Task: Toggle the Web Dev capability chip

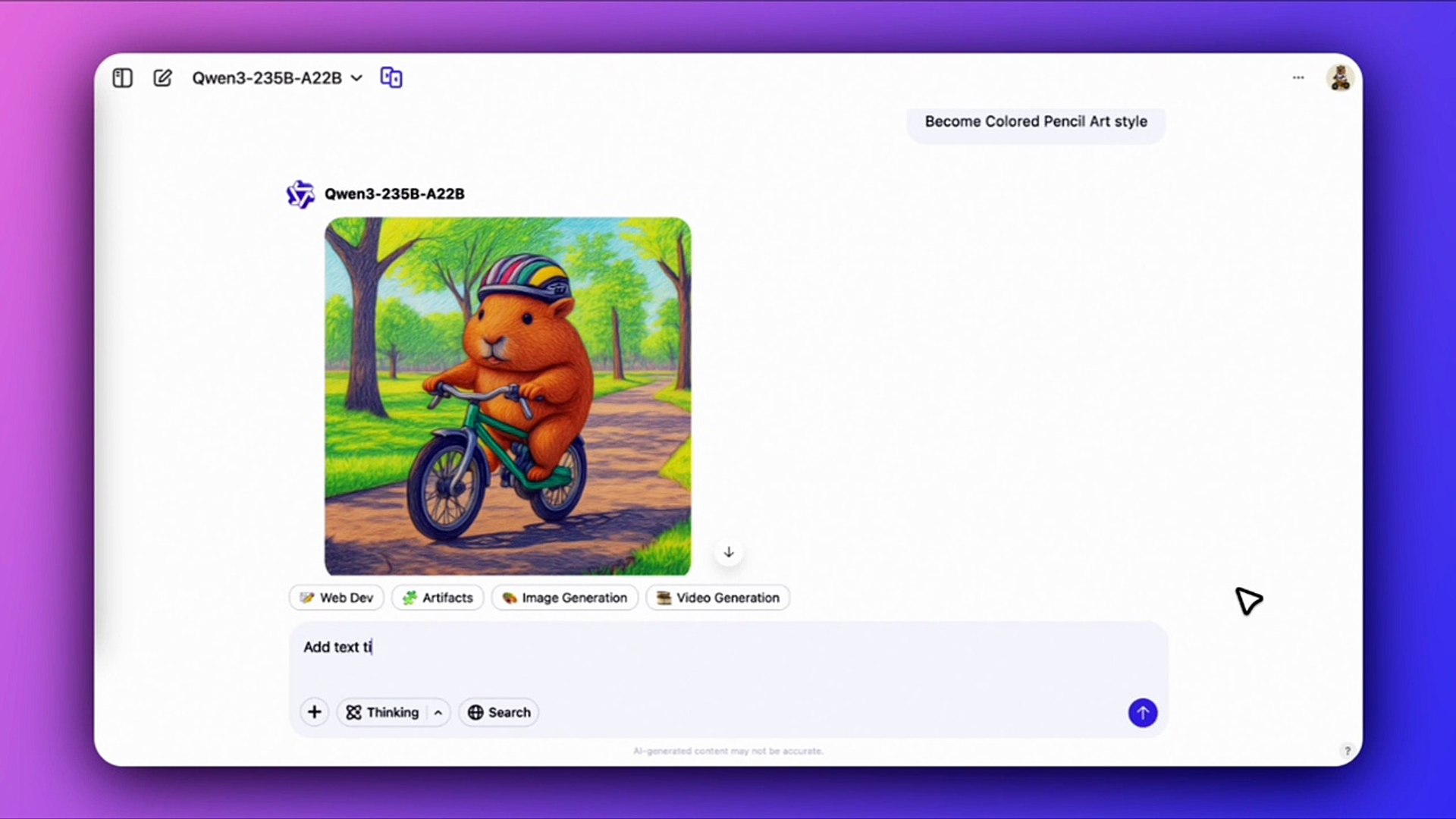Action: tap(336, 598)
